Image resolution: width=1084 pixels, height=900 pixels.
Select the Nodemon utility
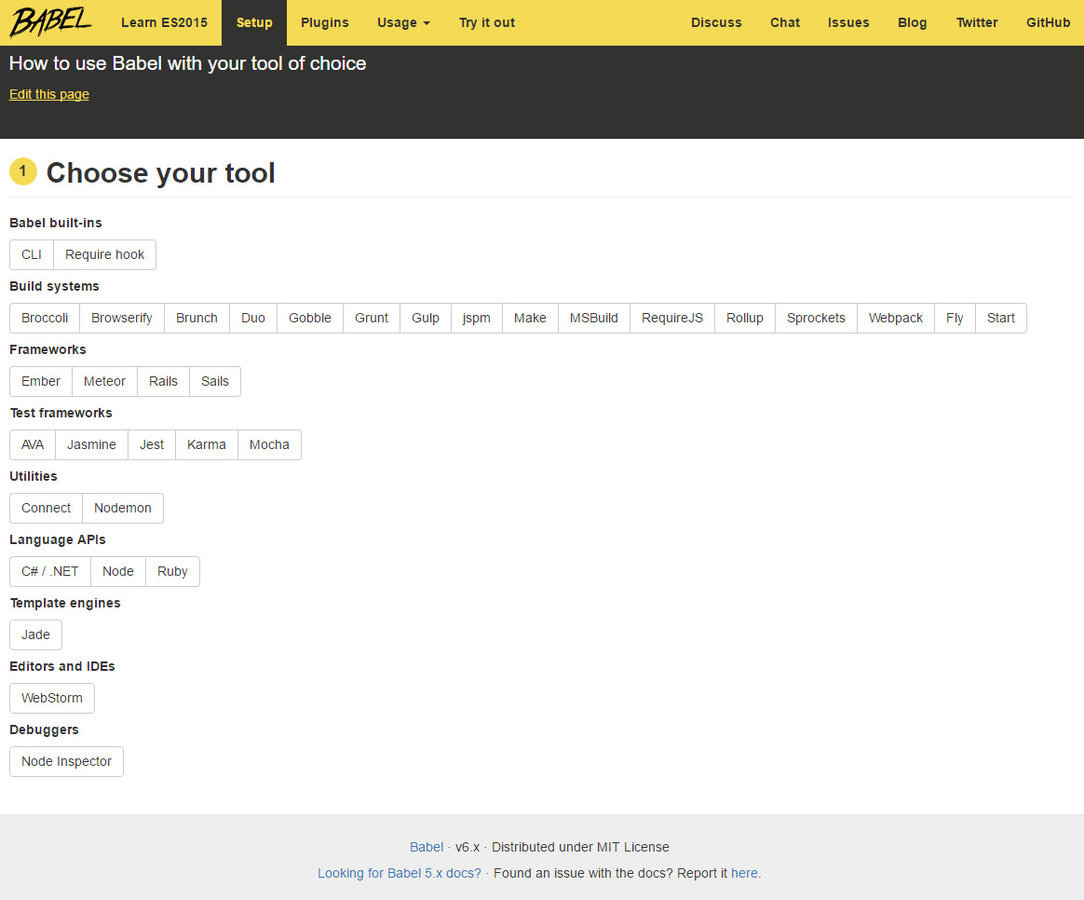pos(122,508)
